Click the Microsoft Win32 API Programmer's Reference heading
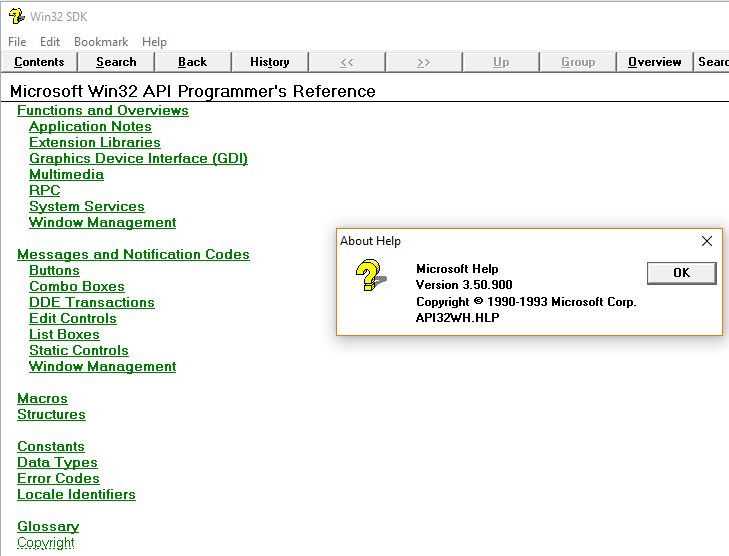Image resolution: width=729 pixels, height=556 pixels. [x=192, y=91]
